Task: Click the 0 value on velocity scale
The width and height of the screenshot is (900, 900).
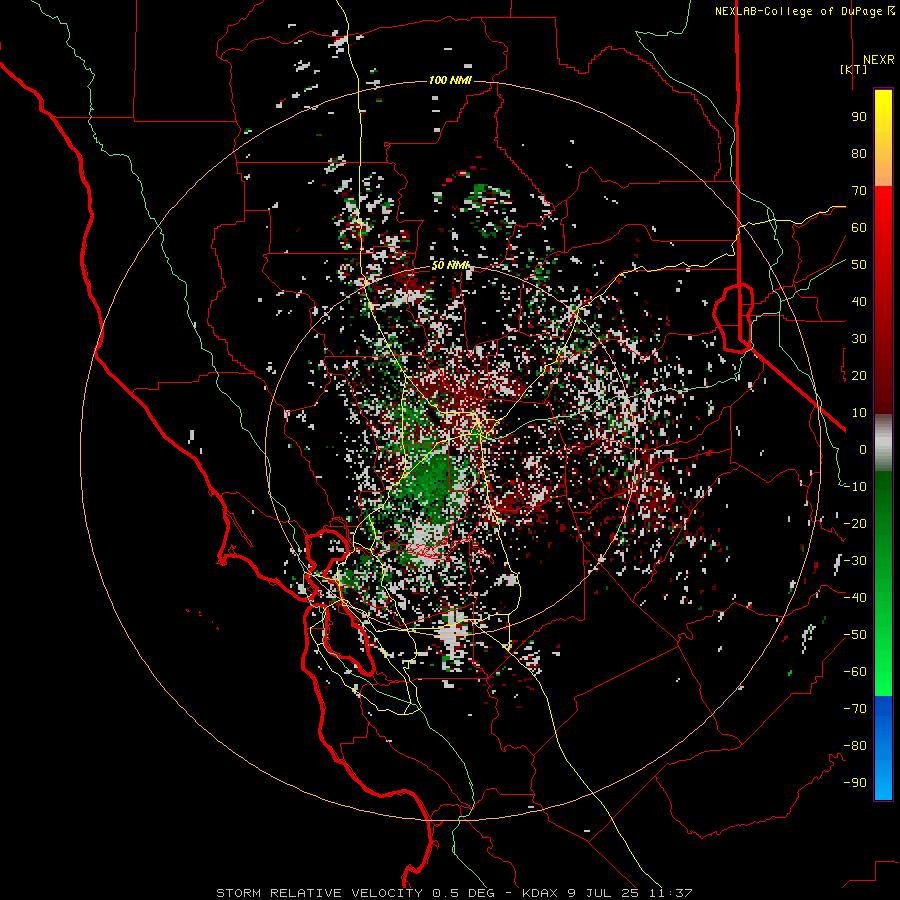Action: tap(863, 450)
